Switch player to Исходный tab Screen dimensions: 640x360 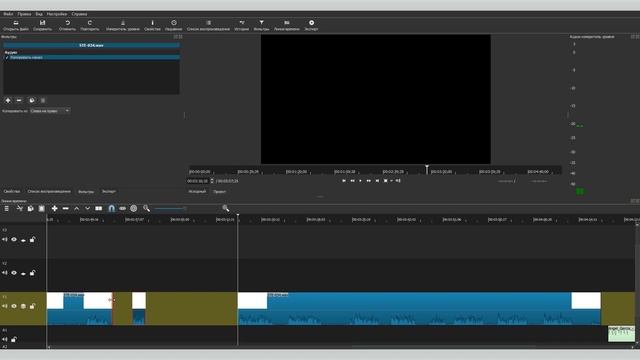click(197, 191)
